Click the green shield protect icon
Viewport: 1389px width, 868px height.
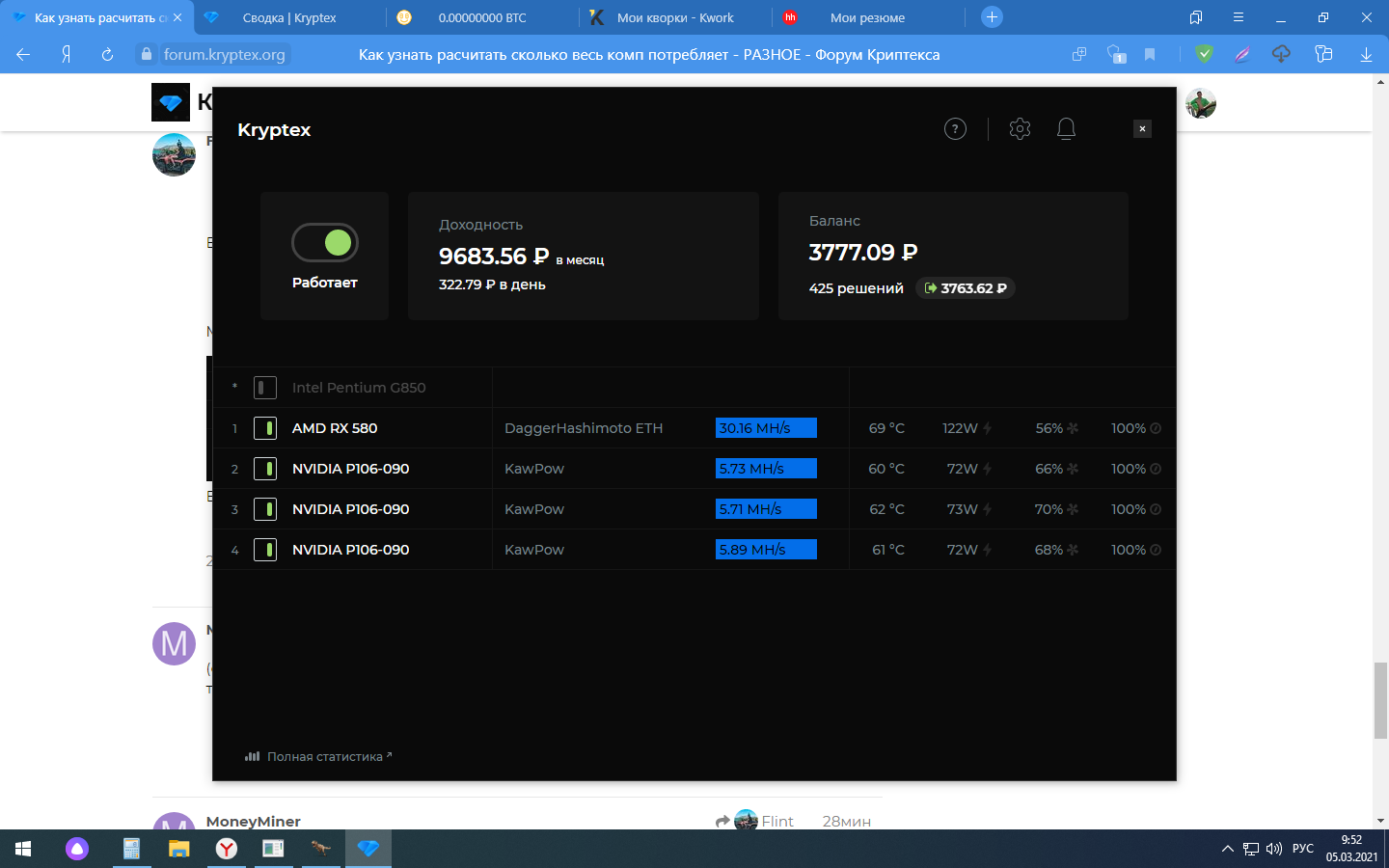(x=1204, y=55)
